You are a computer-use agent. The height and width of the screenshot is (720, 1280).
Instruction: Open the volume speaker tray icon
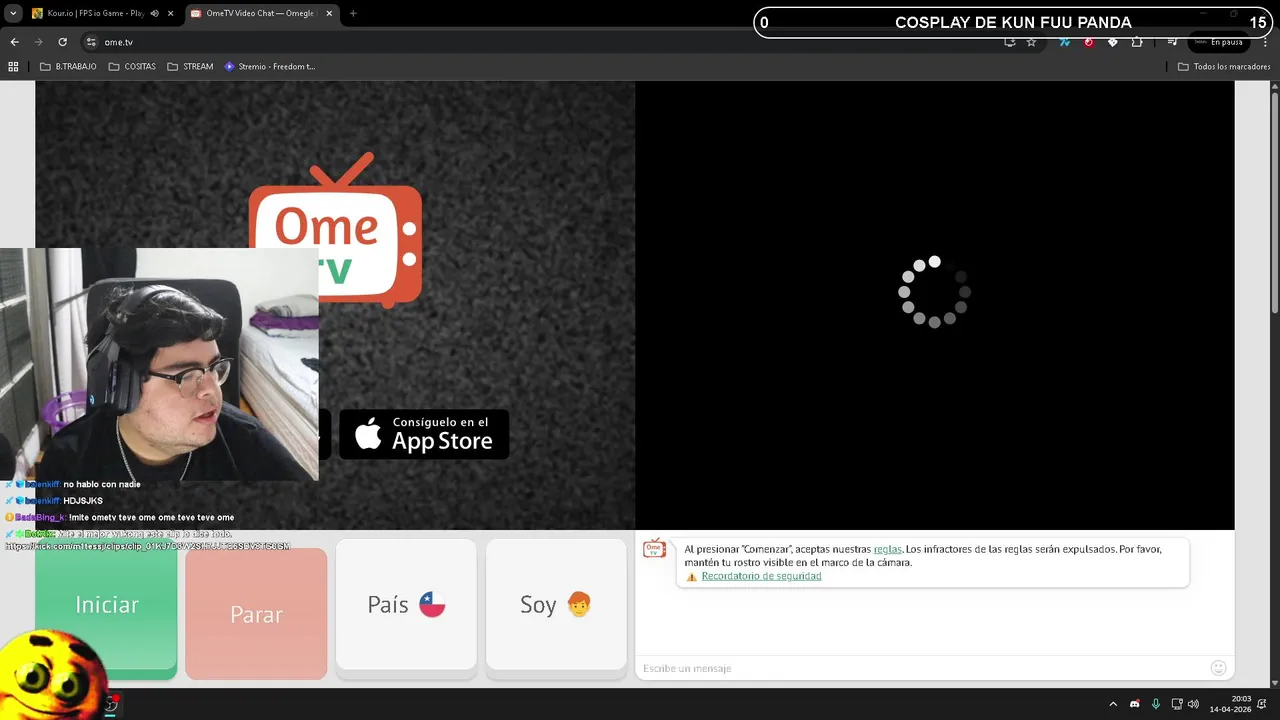[x=1193, y=704]
